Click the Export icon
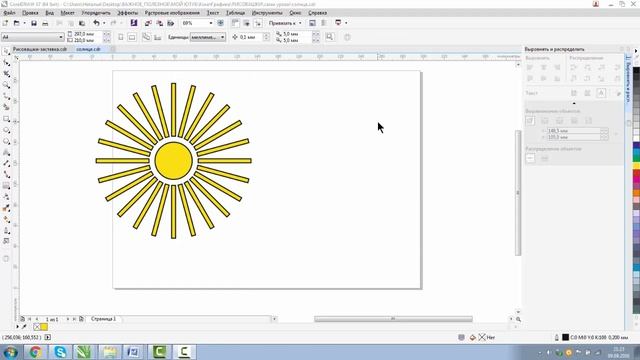640x360 pixels. [x=160, y=23]
